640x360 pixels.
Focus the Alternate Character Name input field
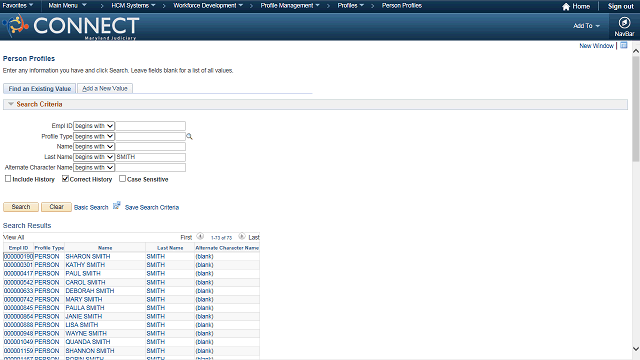pyautogui.click(x=151, y=168)
